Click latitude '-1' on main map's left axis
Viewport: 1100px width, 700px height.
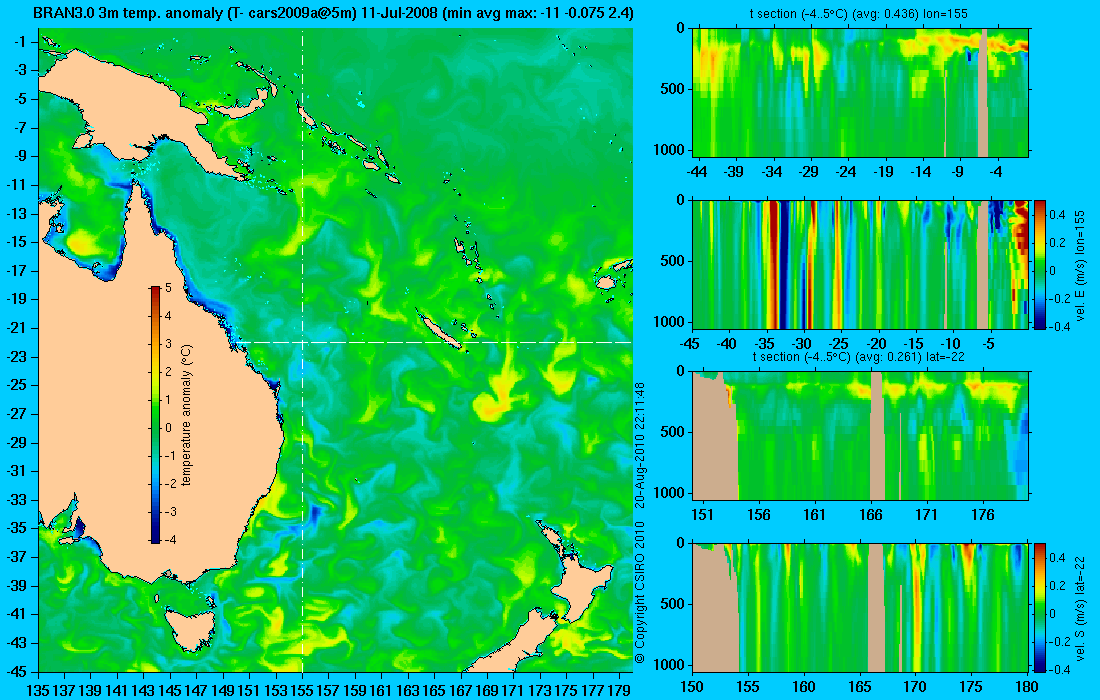click(21, 42)
